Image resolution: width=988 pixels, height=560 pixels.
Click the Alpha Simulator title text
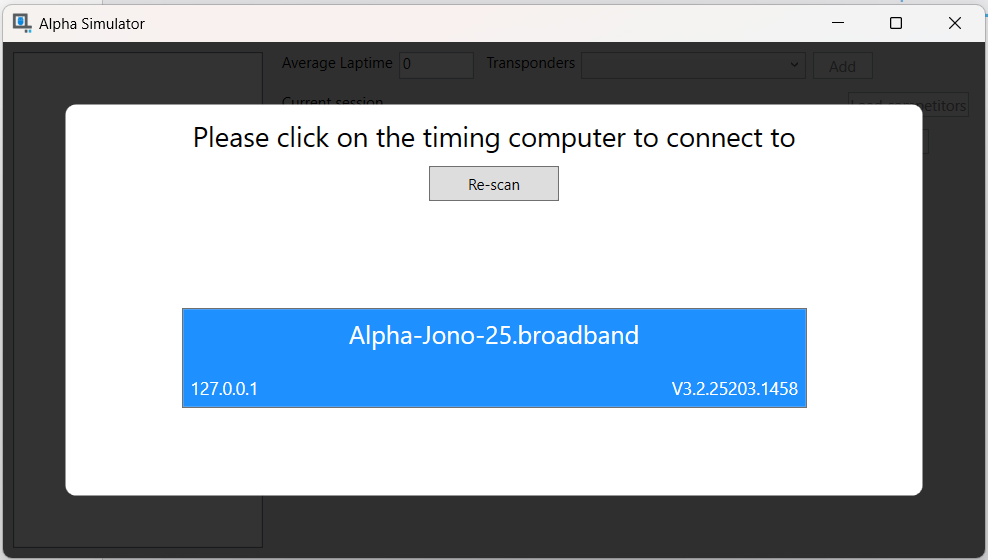point(92,24)
